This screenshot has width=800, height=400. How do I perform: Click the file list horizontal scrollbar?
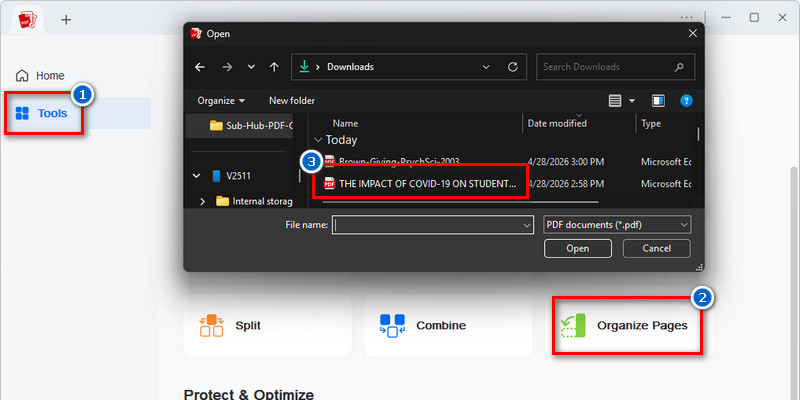[x=460, y=202]
